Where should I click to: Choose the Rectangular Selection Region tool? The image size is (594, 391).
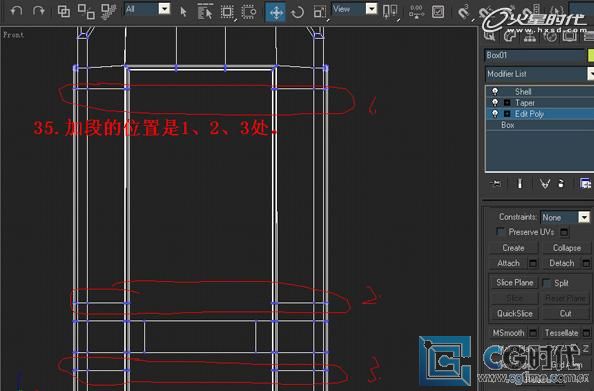(x=227, y=12)
